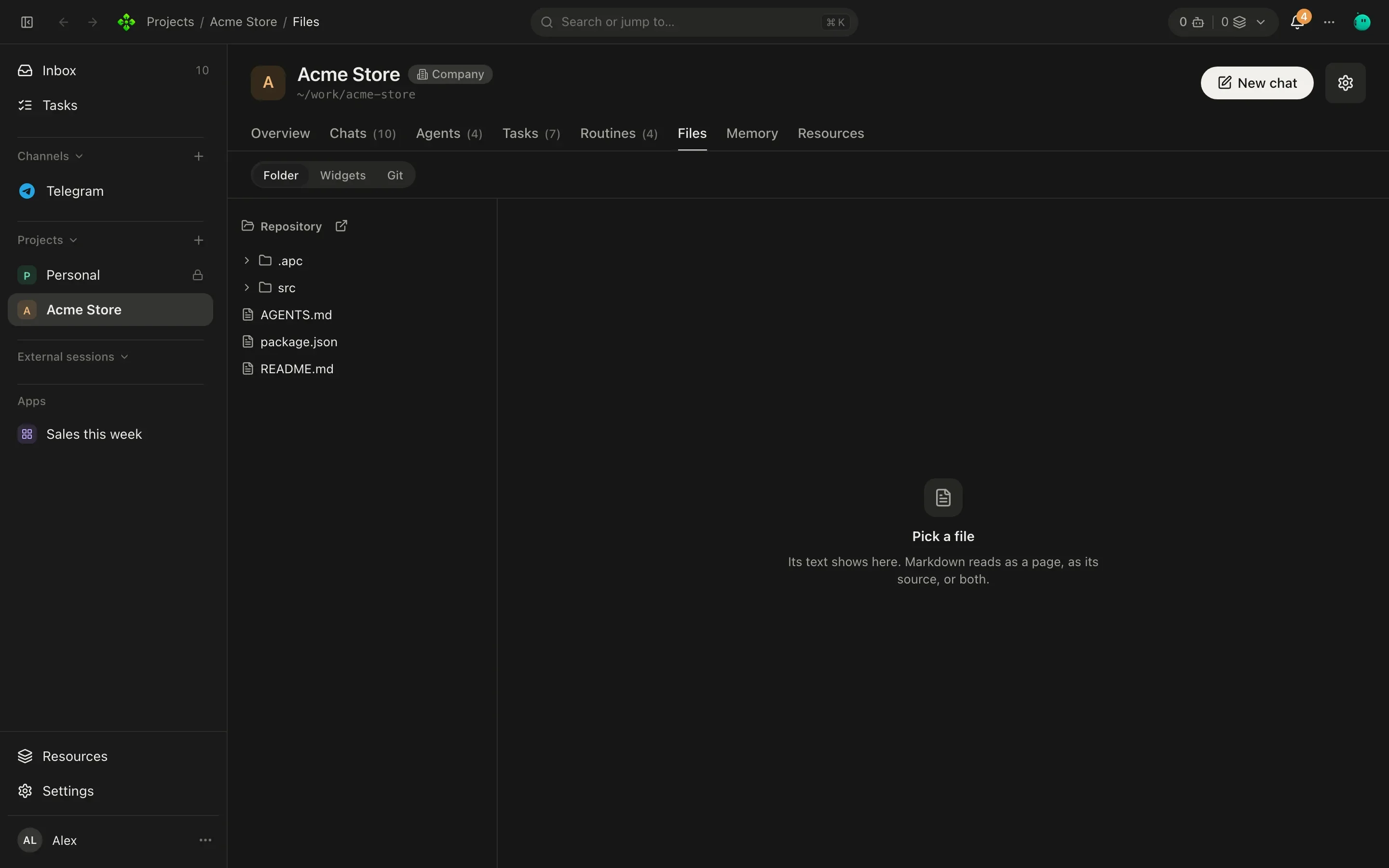Open the Sales this week app
Viewport: 1389px width, 868px height.
[x=110, y=434]
